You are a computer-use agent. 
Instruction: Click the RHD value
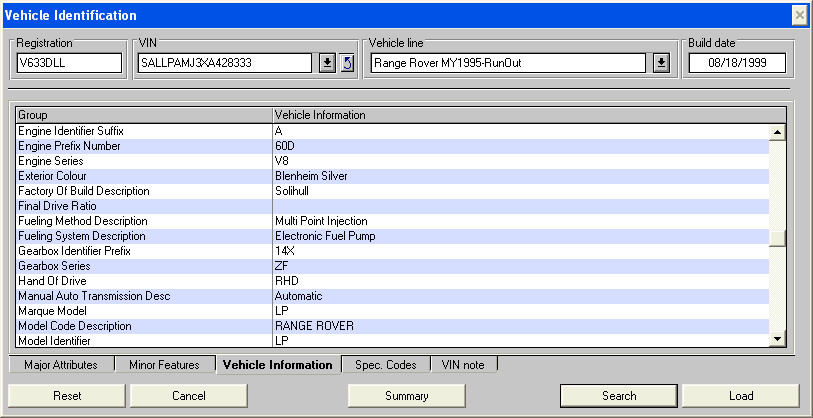point(287,282)
